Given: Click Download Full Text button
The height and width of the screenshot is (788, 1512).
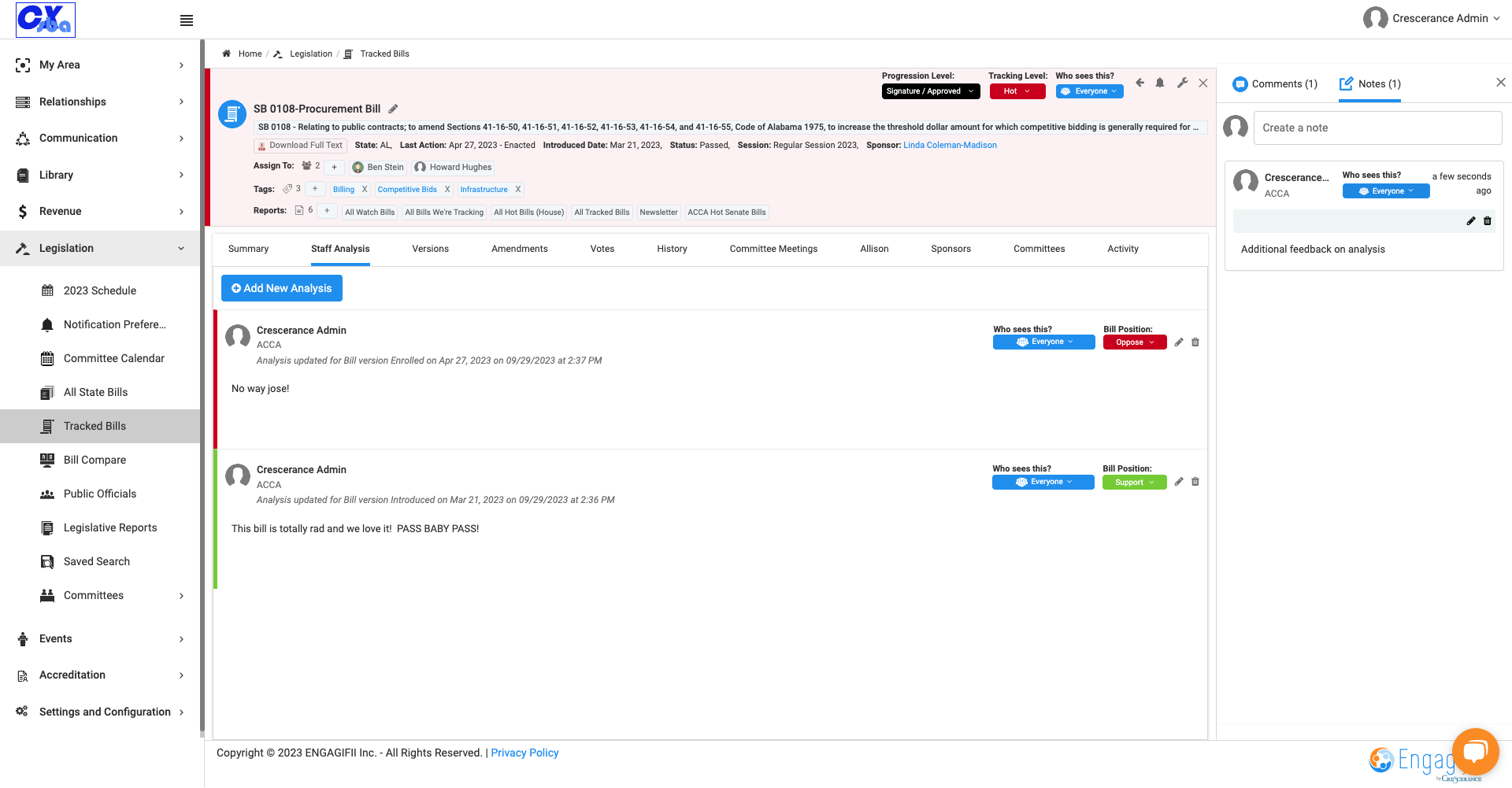Looking at the screenshot, I should click(299, 146).
